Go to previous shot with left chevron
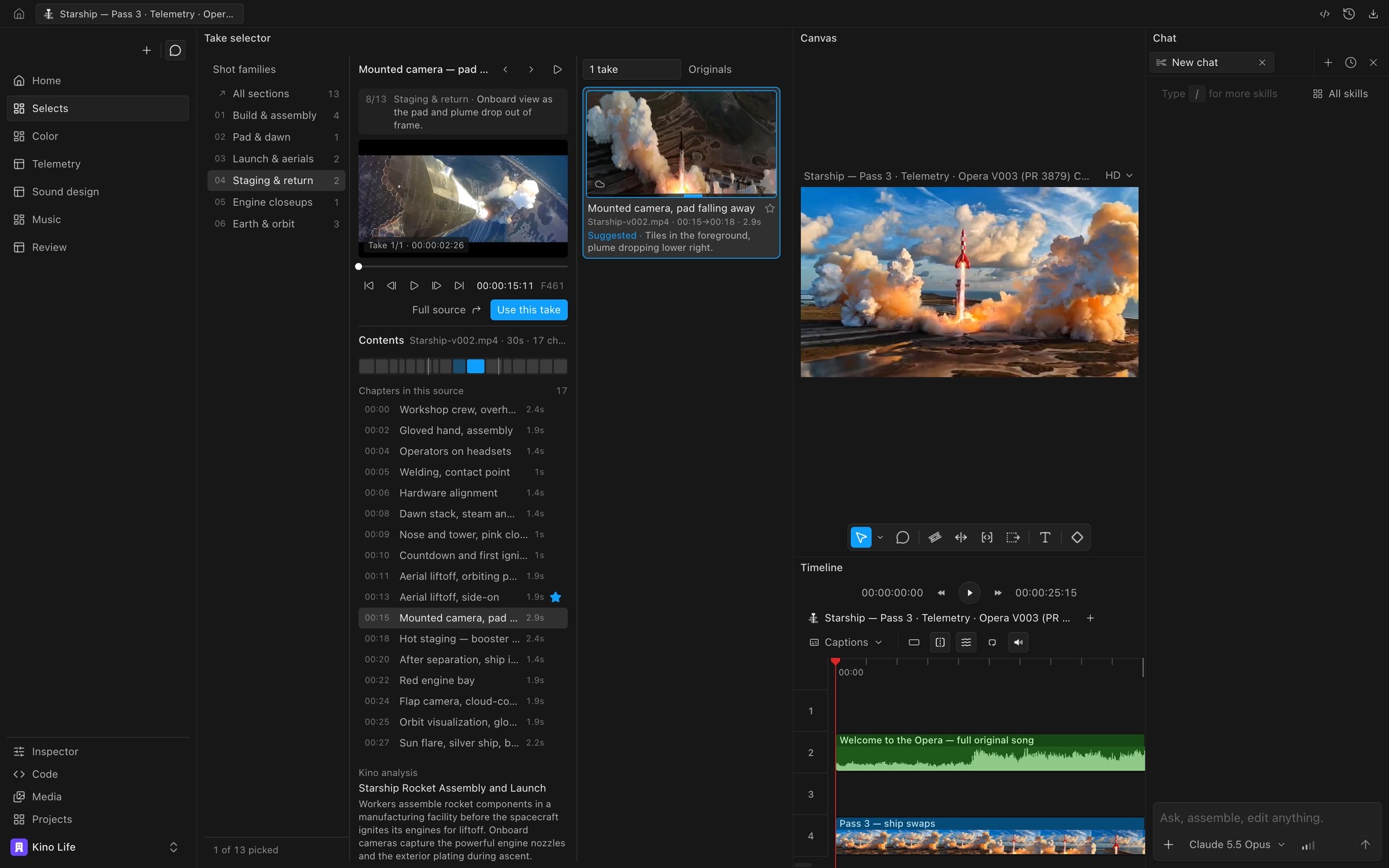Screen dimensions: 1389x868 click(x=505, y=69)
